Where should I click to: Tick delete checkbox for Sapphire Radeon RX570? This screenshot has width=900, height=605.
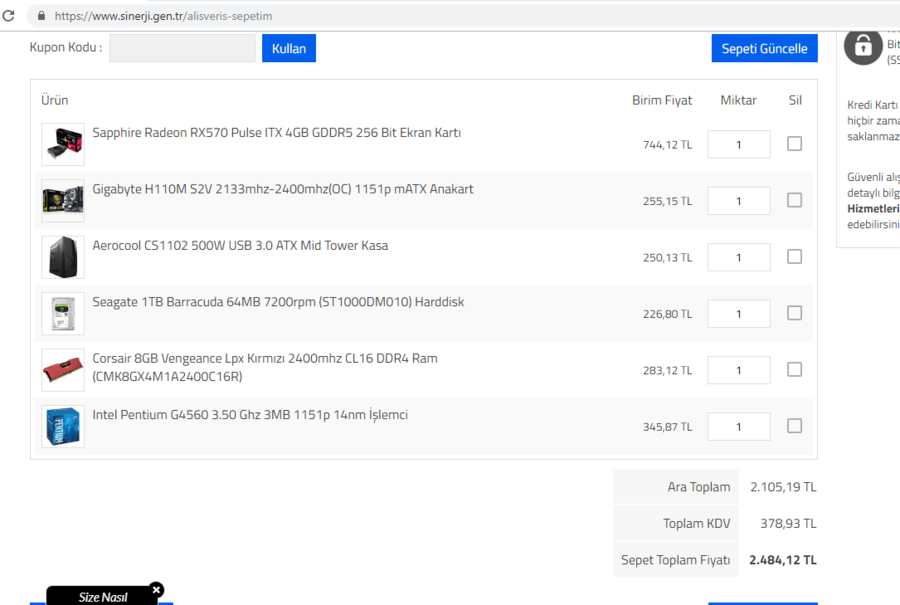click(794, 144)
